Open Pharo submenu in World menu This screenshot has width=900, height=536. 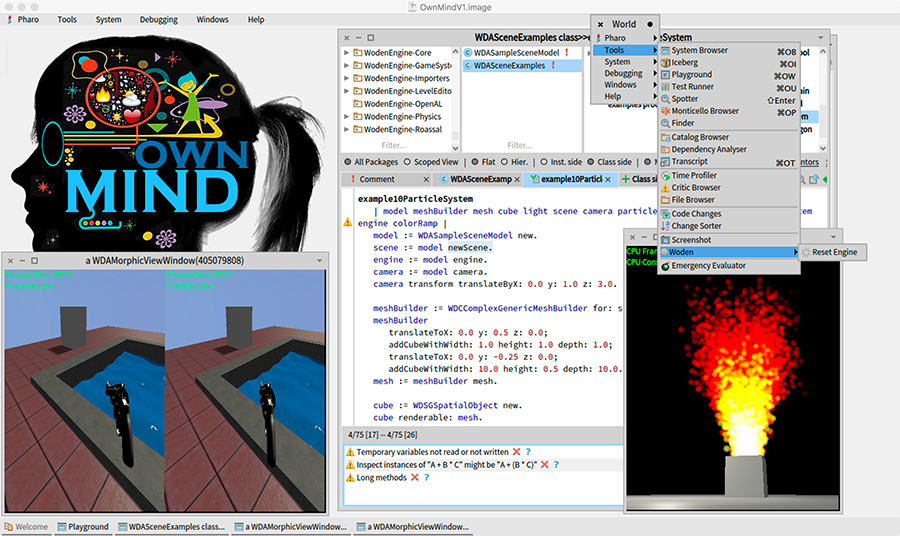[625, 38]
